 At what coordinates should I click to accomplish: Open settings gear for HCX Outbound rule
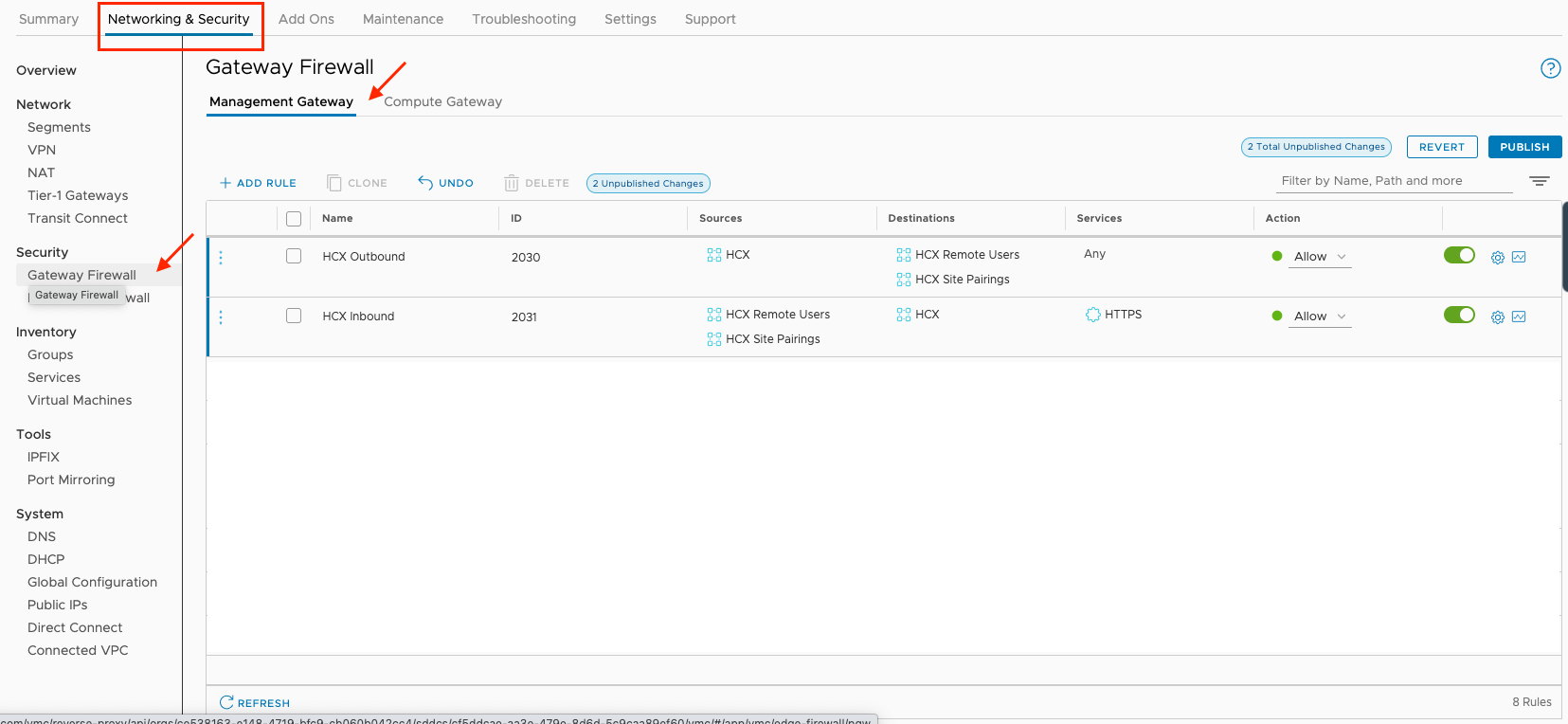(1497, 258)
